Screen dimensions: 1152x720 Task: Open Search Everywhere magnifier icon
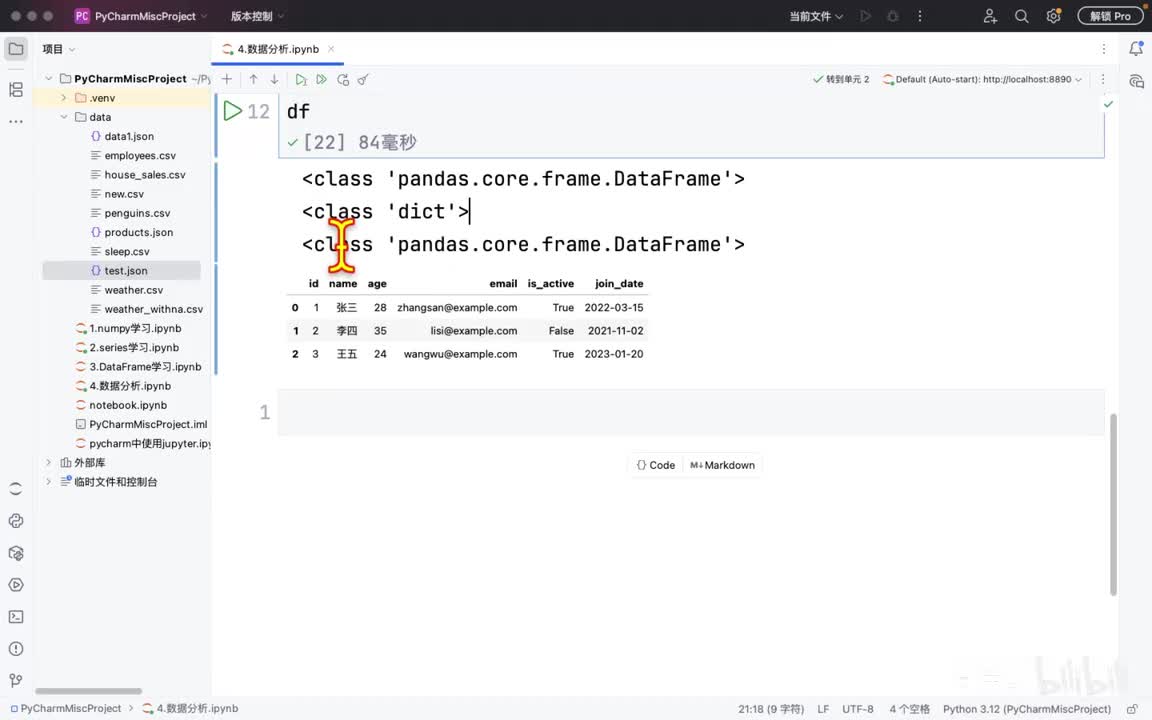coord(1021,16)
